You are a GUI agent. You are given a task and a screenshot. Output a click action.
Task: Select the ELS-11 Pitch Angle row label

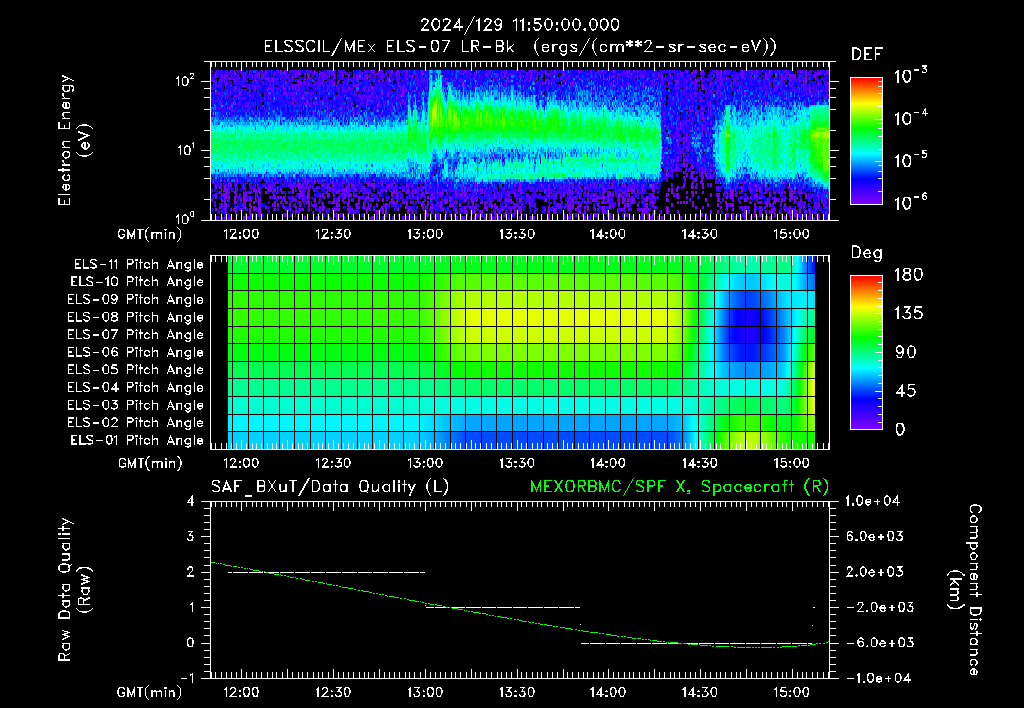138,265
